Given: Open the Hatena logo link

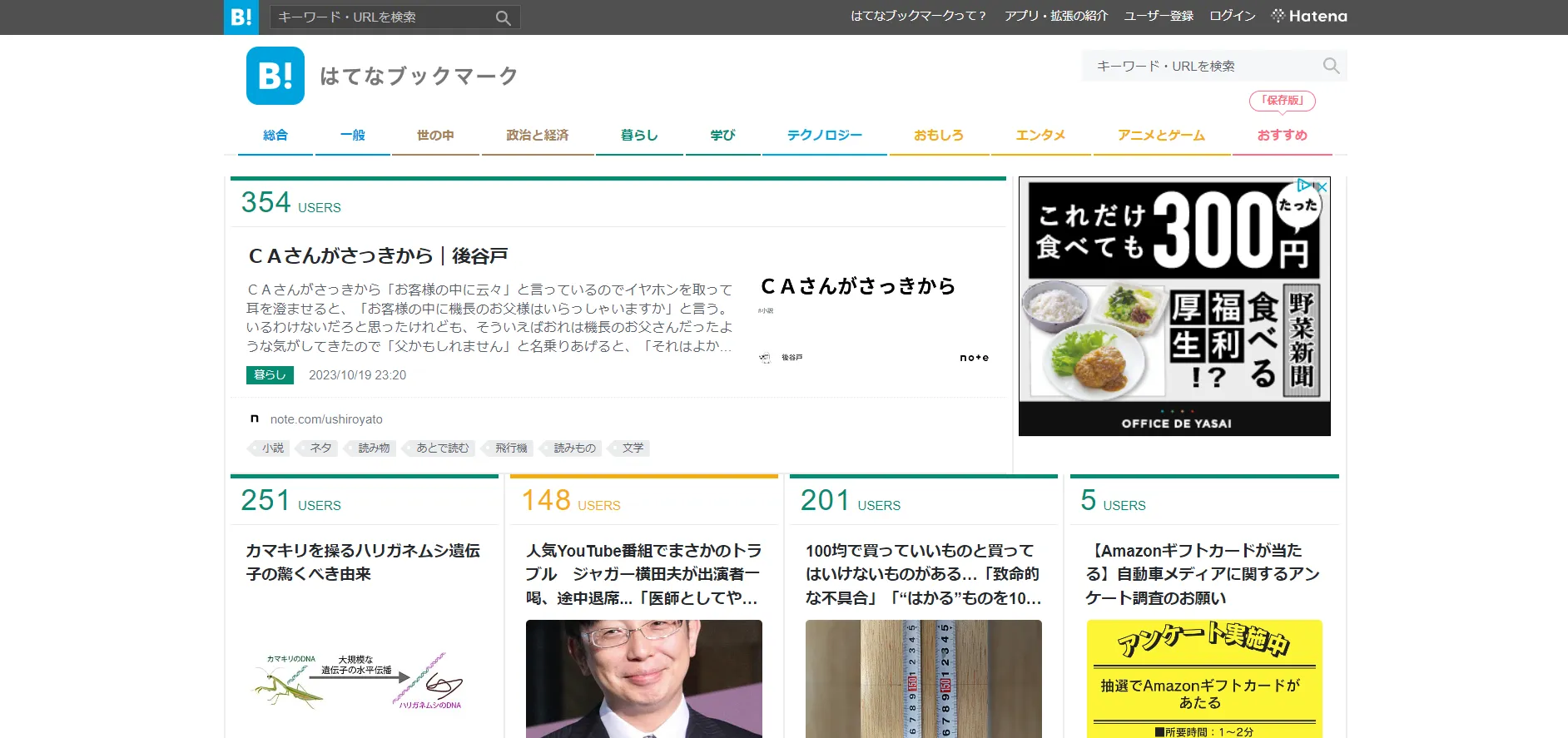Looking at the screenshot, I should coord(1309,16).
